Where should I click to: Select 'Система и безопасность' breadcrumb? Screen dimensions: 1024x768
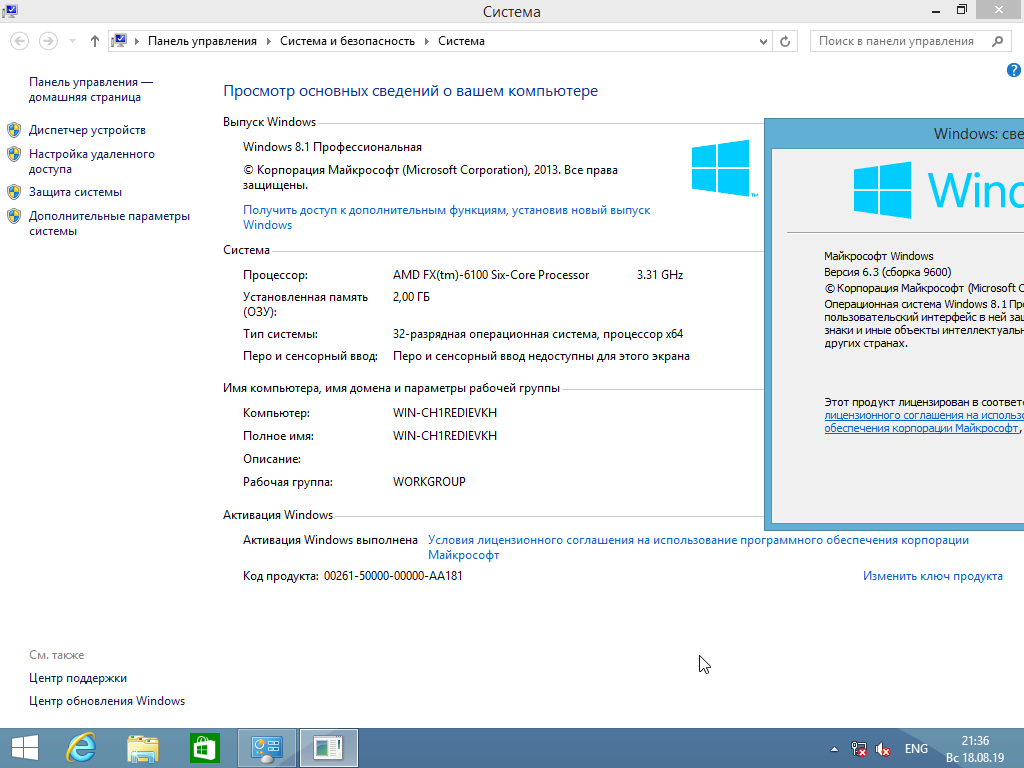pyautogui.click(x=347, y=41)
